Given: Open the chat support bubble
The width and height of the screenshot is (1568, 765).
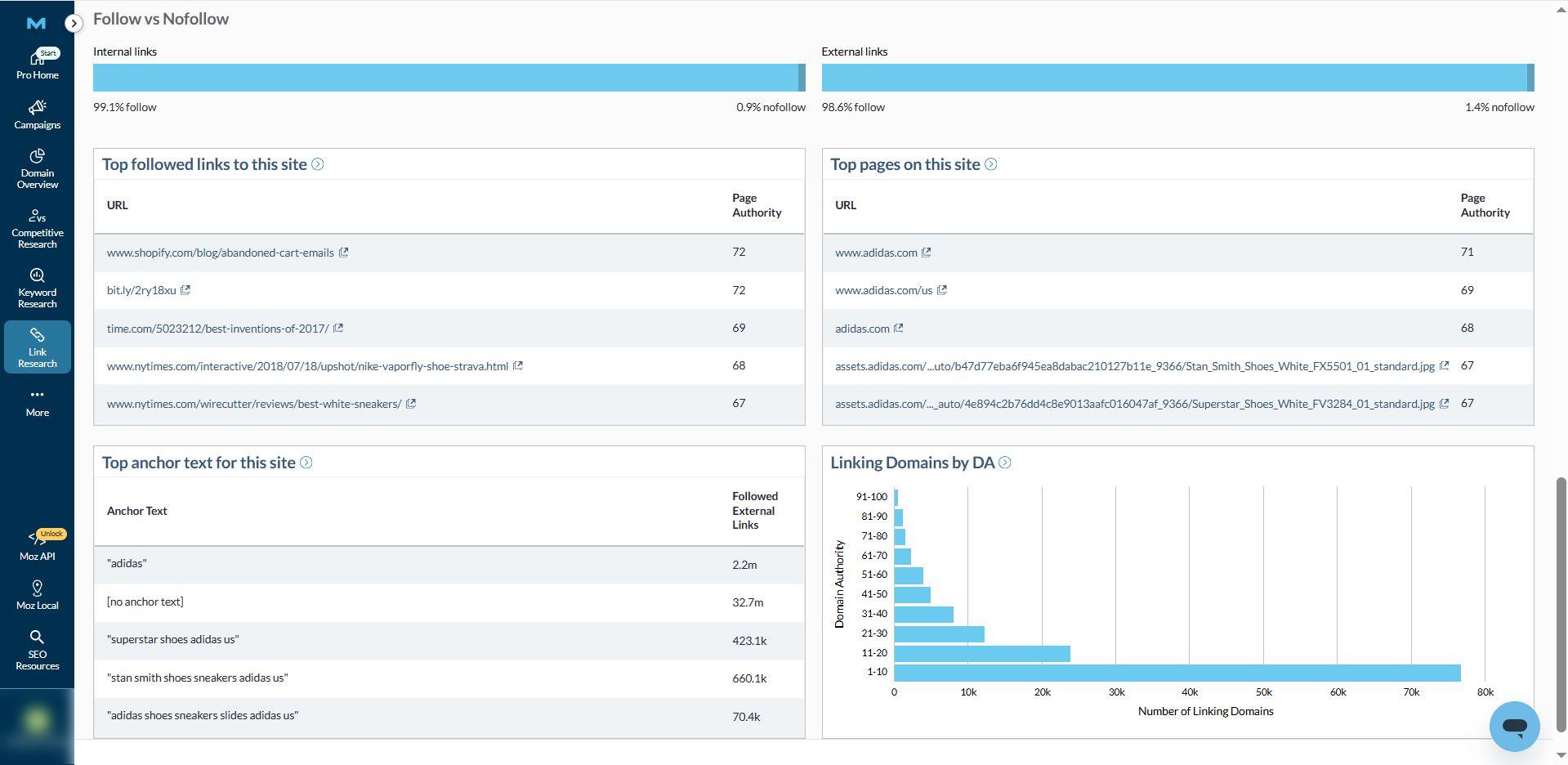Looking at the screenshot, I should click(x=1513, y=726).
